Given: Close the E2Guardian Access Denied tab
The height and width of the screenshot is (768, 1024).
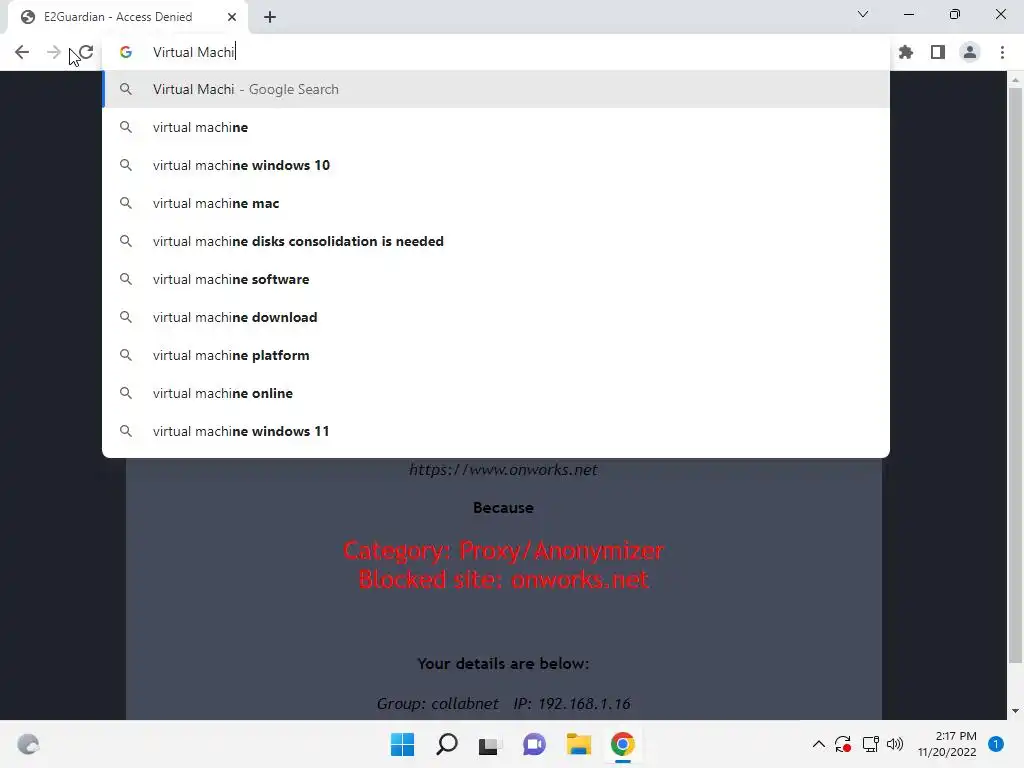Looking at the screenshot, I should click(x=232, y=17).
